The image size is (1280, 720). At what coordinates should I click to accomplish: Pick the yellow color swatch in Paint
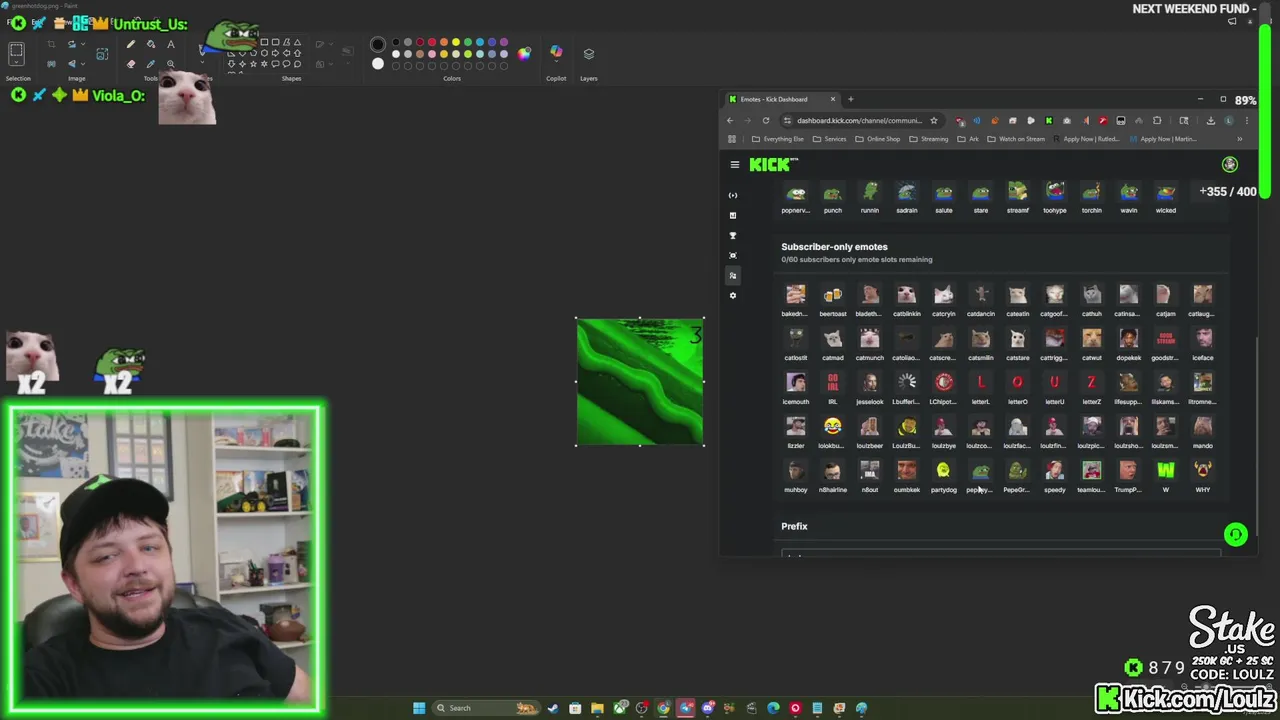pyautogui.click(x=456, y=43)
